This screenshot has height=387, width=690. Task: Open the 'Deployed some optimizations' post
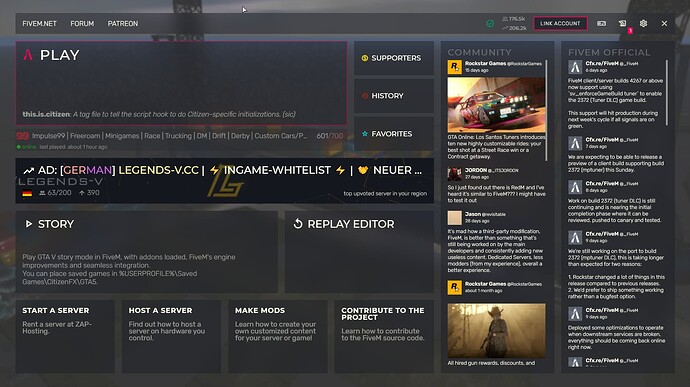tap(616, 337)
